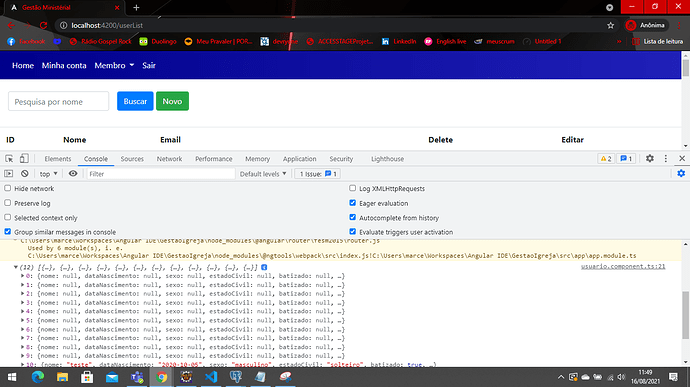The height and width of the screenshot is (387, 690).
Task: Bookmark this page star icon
Action: [610, 26]
